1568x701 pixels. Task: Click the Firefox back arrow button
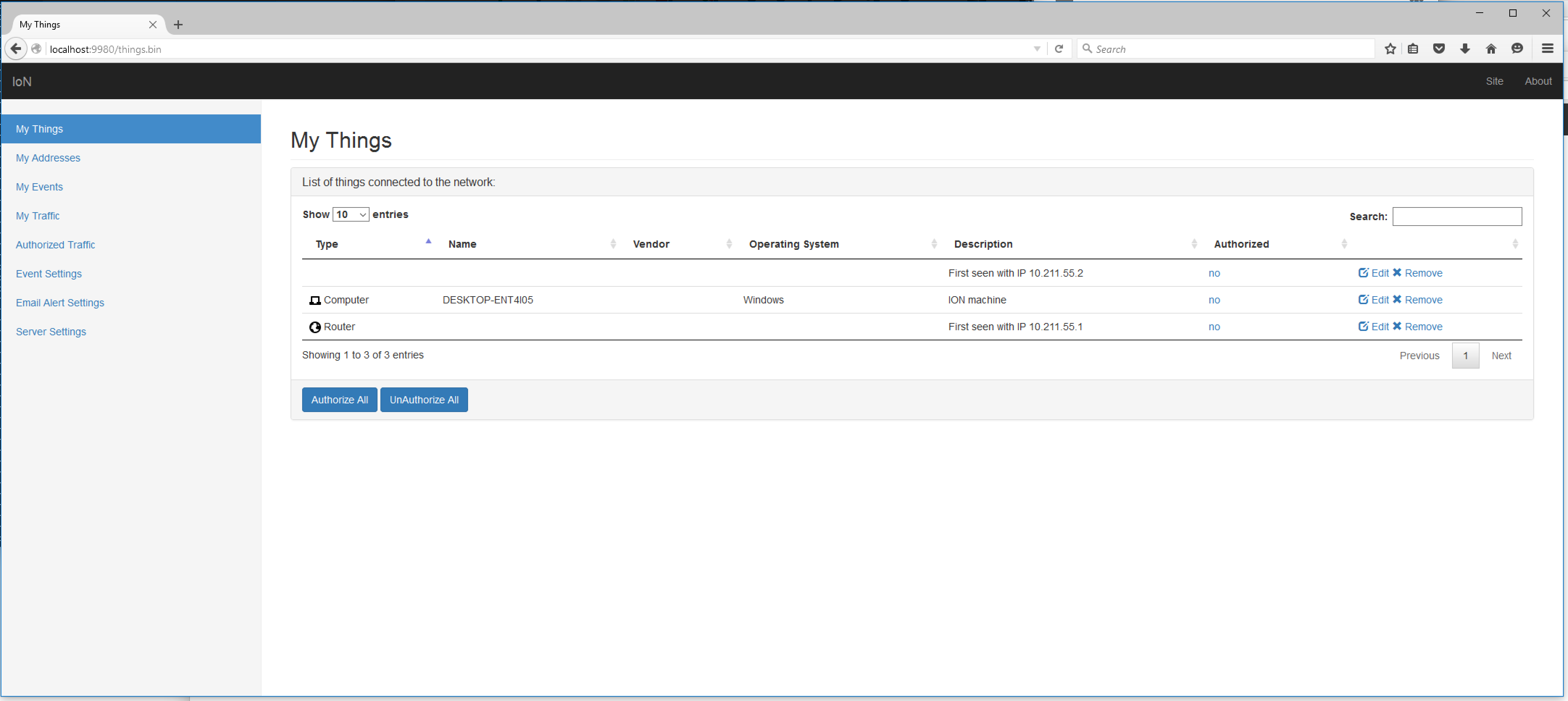coord(16,49)
